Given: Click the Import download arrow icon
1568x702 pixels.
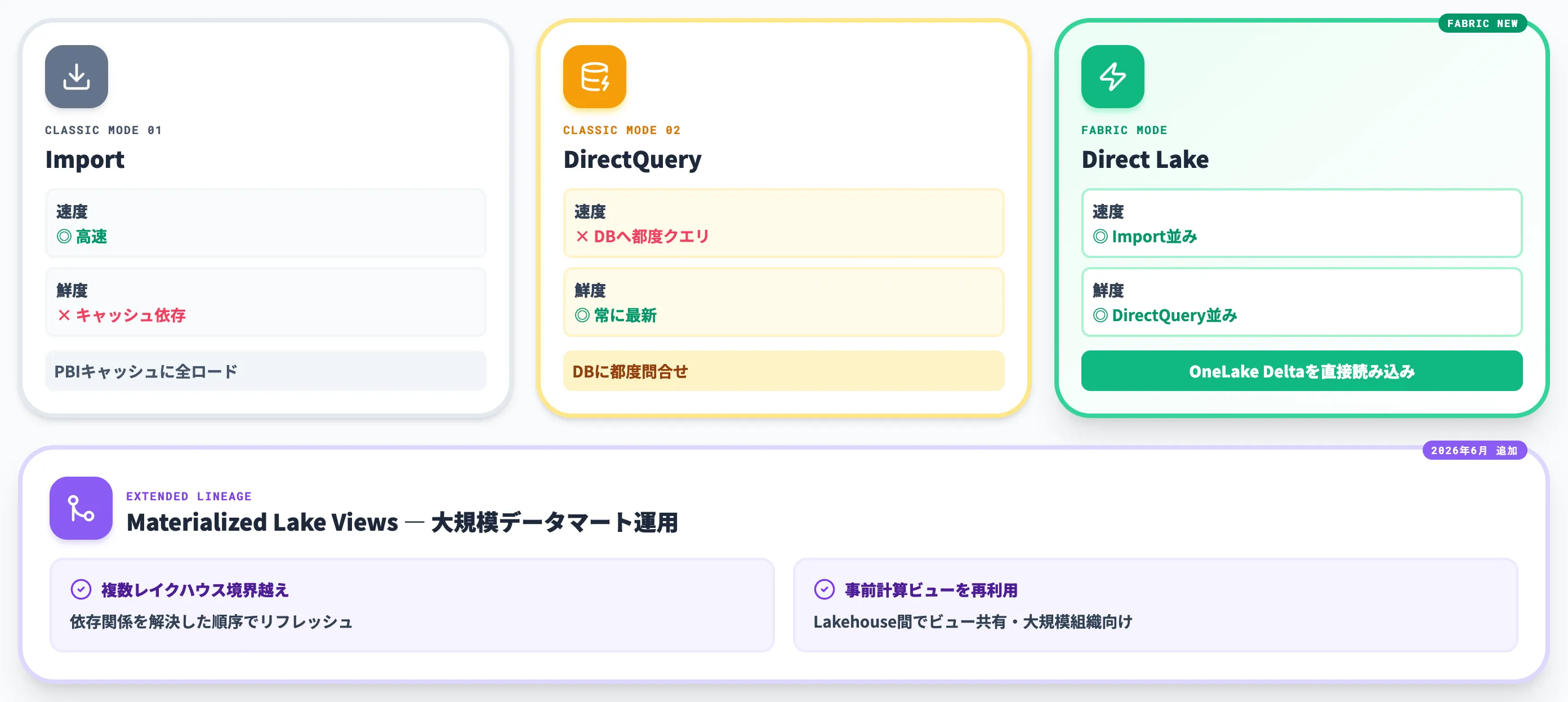Looking at the screenshot, I should (76, 77).
